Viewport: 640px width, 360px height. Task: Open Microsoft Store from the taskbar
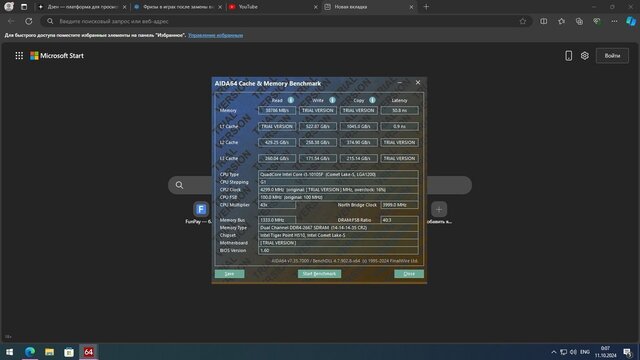coord(69,352)
